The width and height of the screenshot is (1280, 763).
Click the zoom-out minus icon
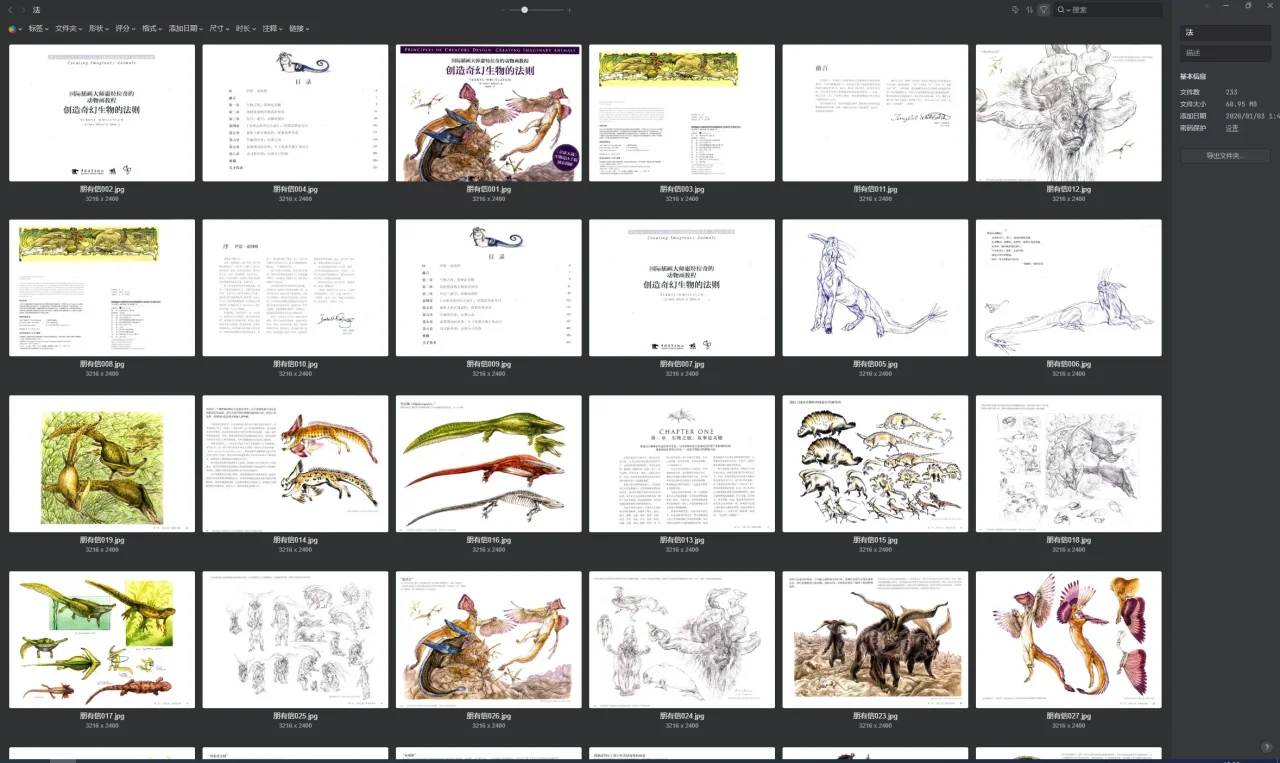505,10
